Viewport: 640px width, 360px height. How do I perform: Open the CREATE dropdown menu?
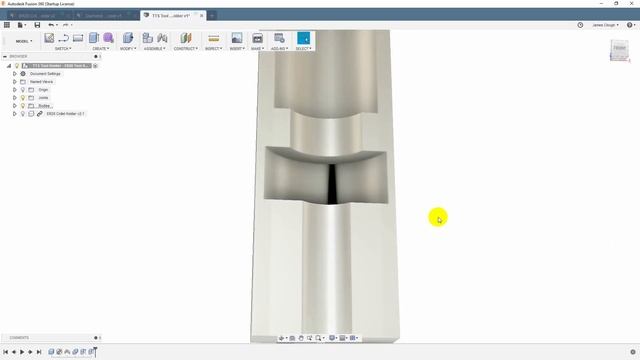pos(100,49)
